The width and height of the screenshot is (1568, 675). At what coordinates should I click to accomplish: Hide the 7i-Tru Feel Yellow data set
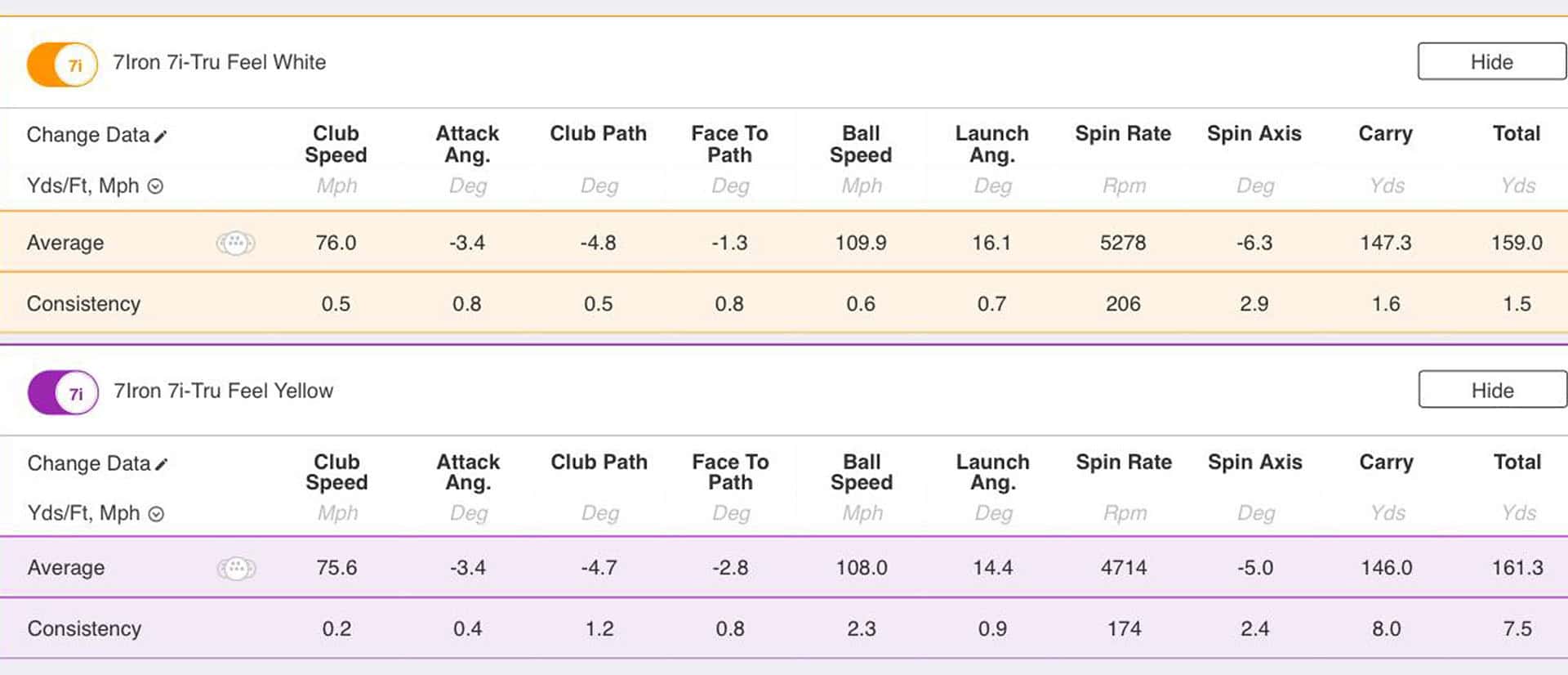click(x=1492, y=391)
